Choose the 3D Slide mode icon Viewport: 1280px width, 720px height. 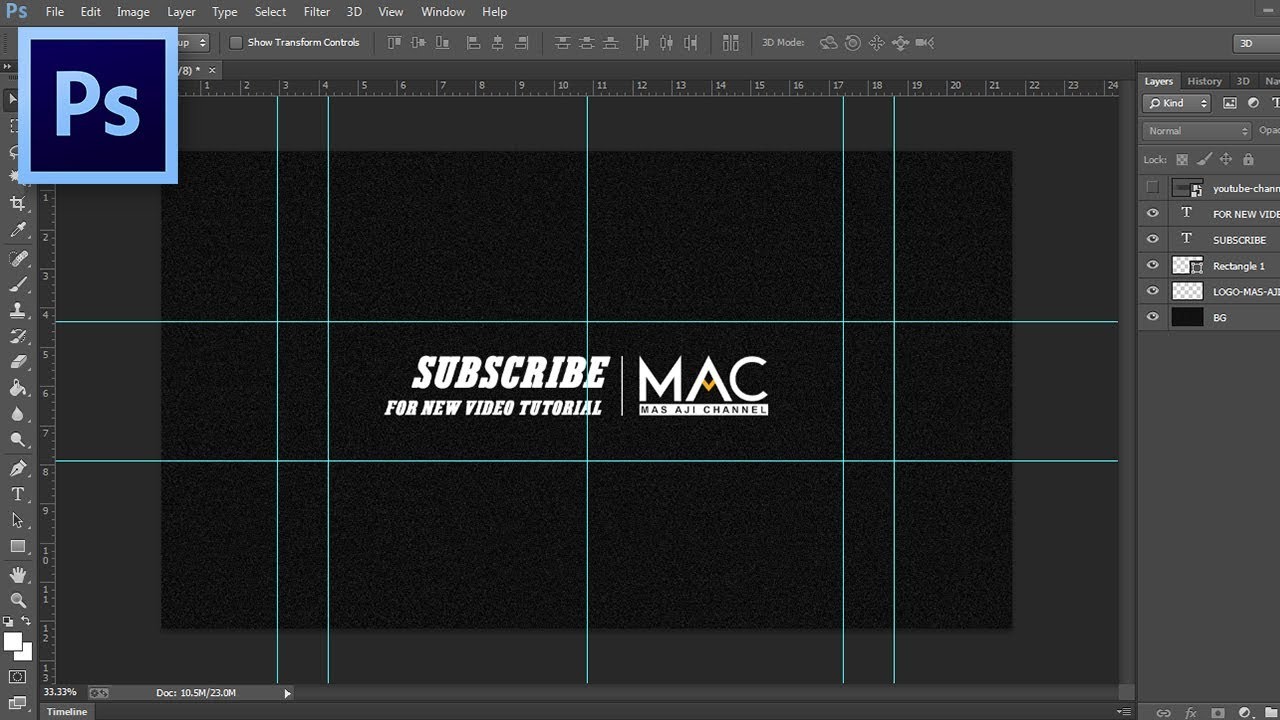pyautogui.click(x=900, y=42)
